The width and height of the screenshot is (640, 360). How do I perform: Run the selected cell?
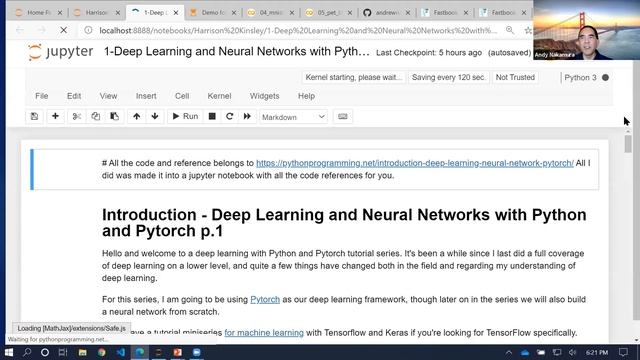click(x=185, y=117)
